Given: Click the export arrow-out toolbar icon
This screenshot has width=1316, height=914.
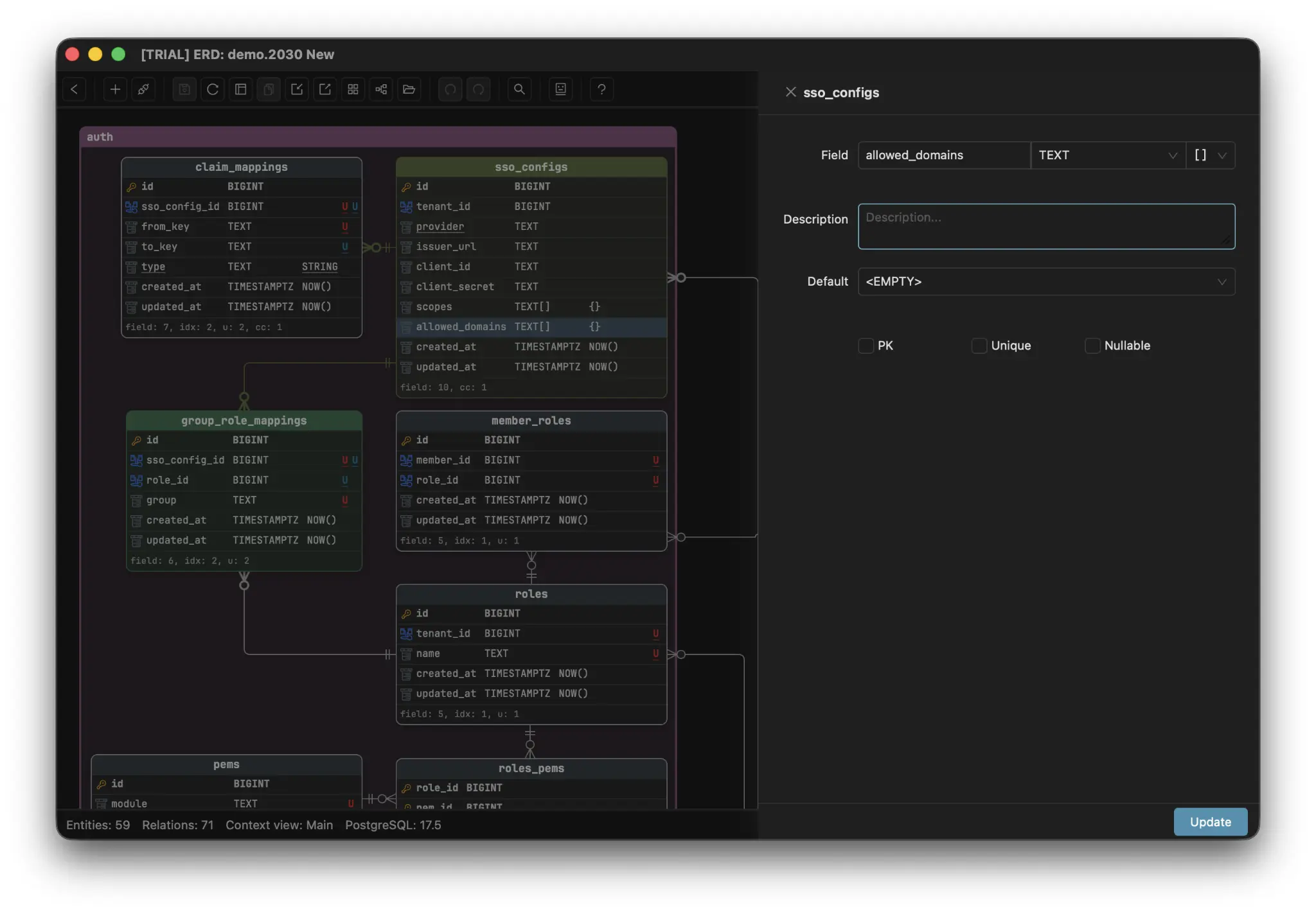Looking at the screenshot, I should (x=325, y=89).
